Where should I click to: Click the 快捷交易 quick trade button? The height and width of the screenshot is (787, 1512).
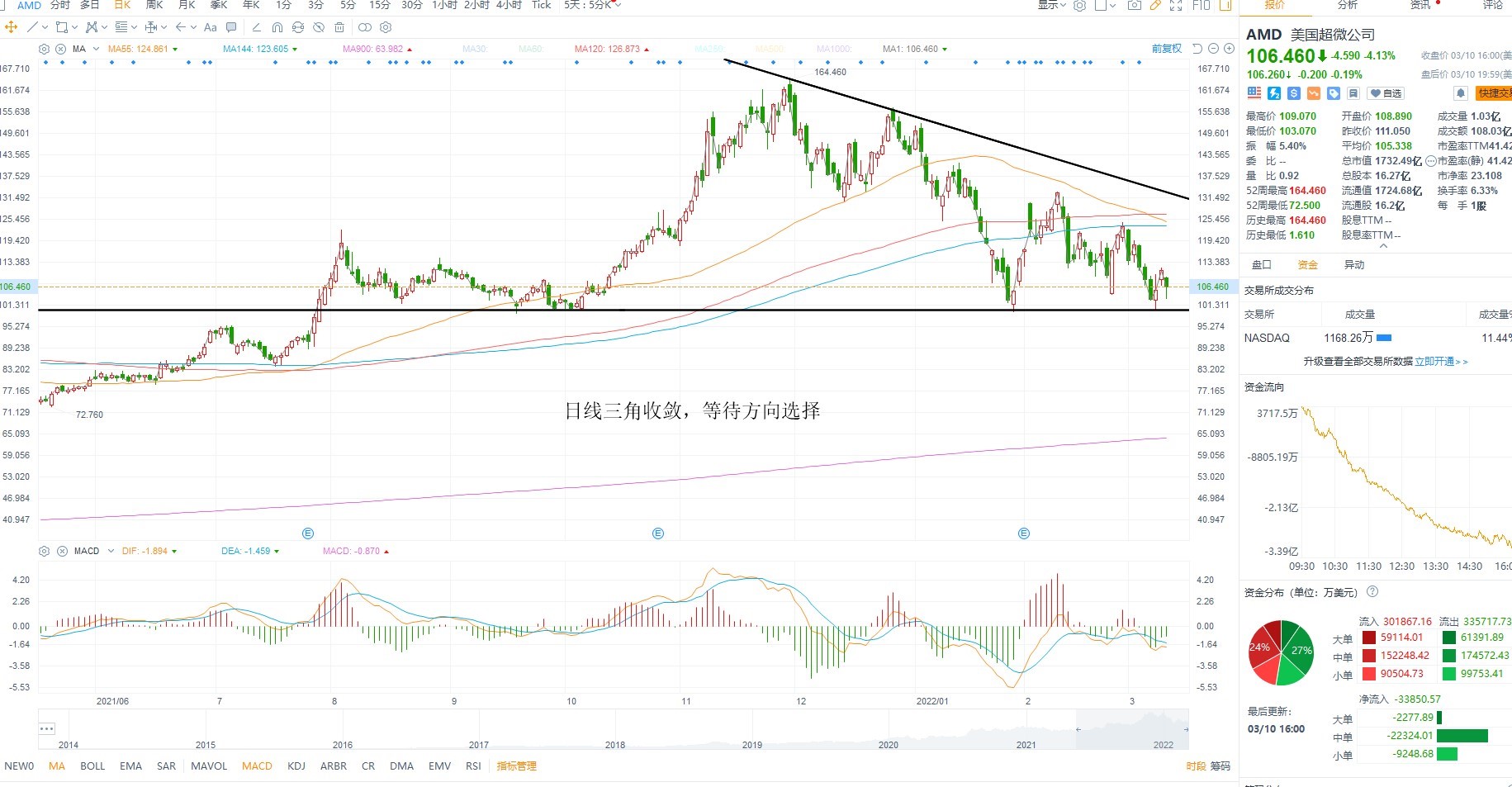[x=1495, y=93]
